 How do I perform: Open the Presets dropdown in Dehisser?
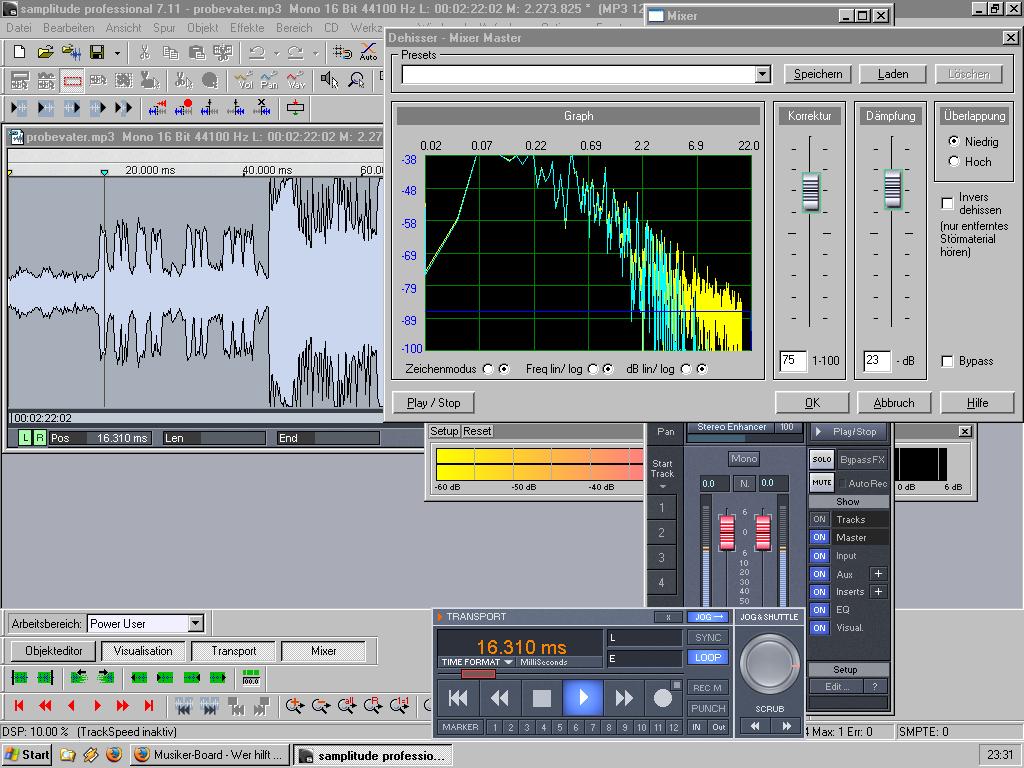point(763,74)
